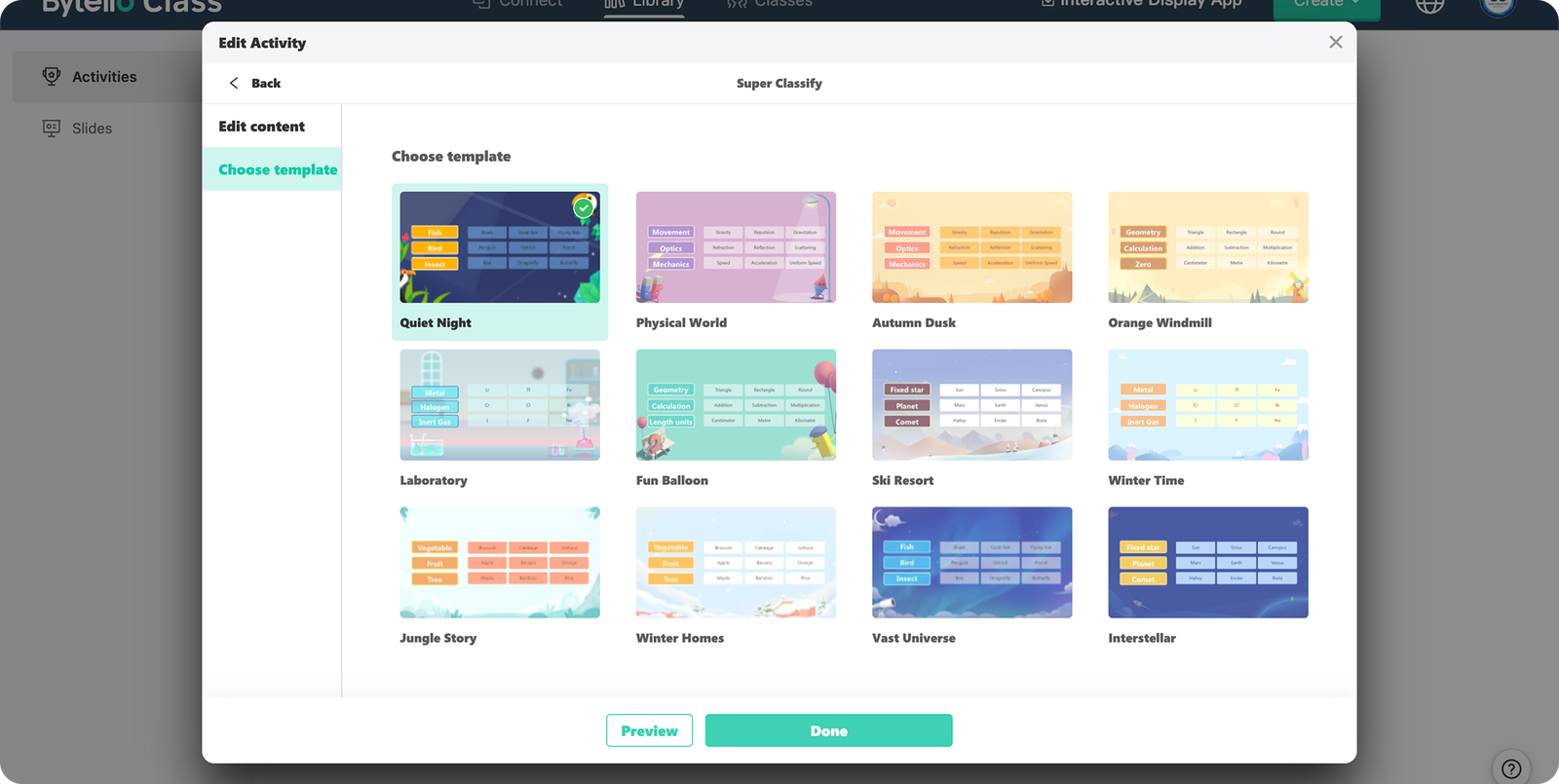
Task: Click the user profile avatar
Action: click(1498, 5)
